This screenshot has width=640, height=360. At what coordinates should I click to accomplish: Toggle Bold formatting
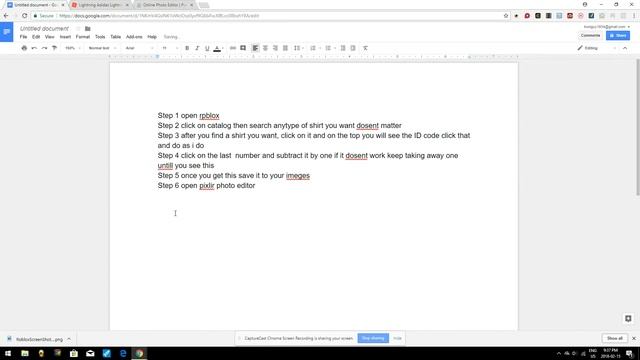click(187, 48)
